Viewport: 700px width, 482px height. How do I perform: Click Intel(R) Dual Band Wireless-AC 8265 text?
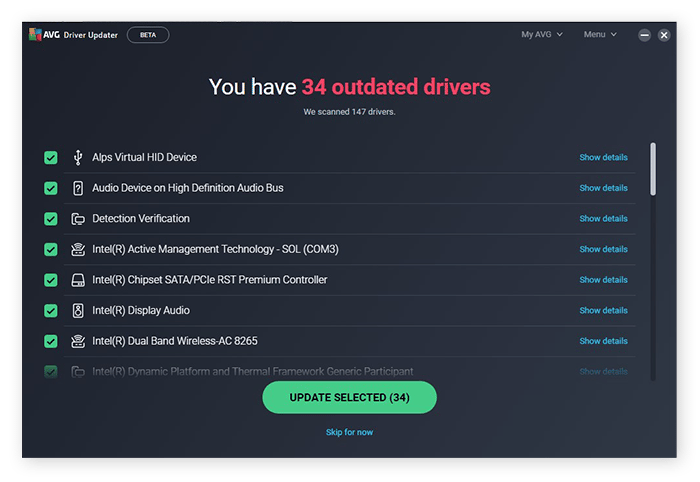tap(175, 341)
